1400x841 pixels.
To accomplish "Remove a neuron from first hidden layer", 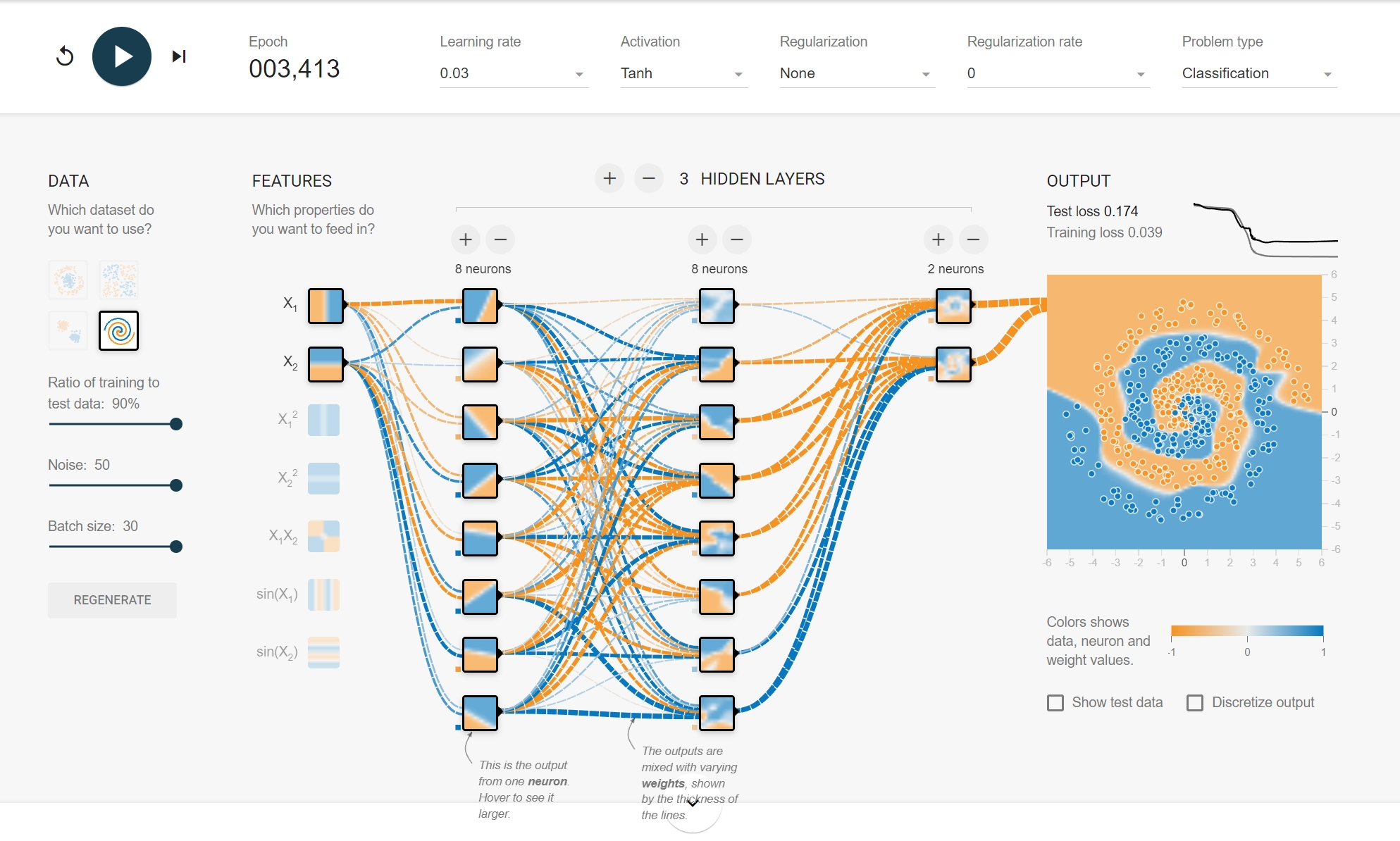I will click(x=501, y=239).
